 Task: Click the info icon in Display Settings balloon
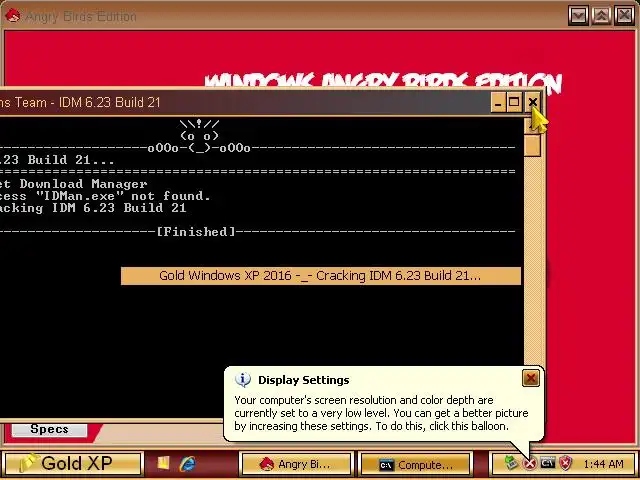tap(243, 380)
